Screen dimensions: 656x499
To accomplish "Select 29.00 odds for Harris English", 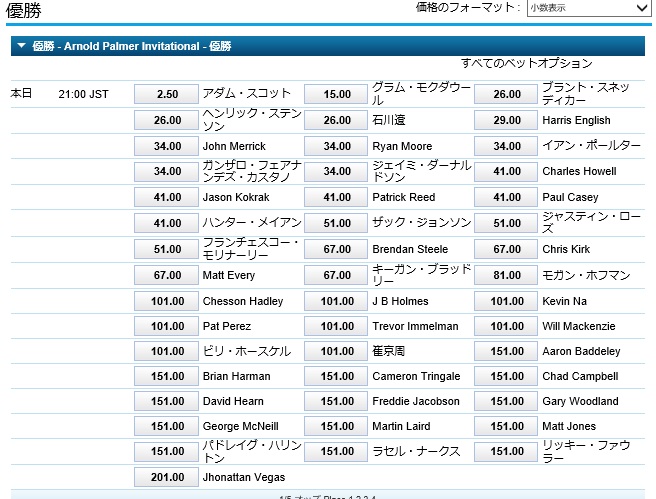I will point(506,120).
